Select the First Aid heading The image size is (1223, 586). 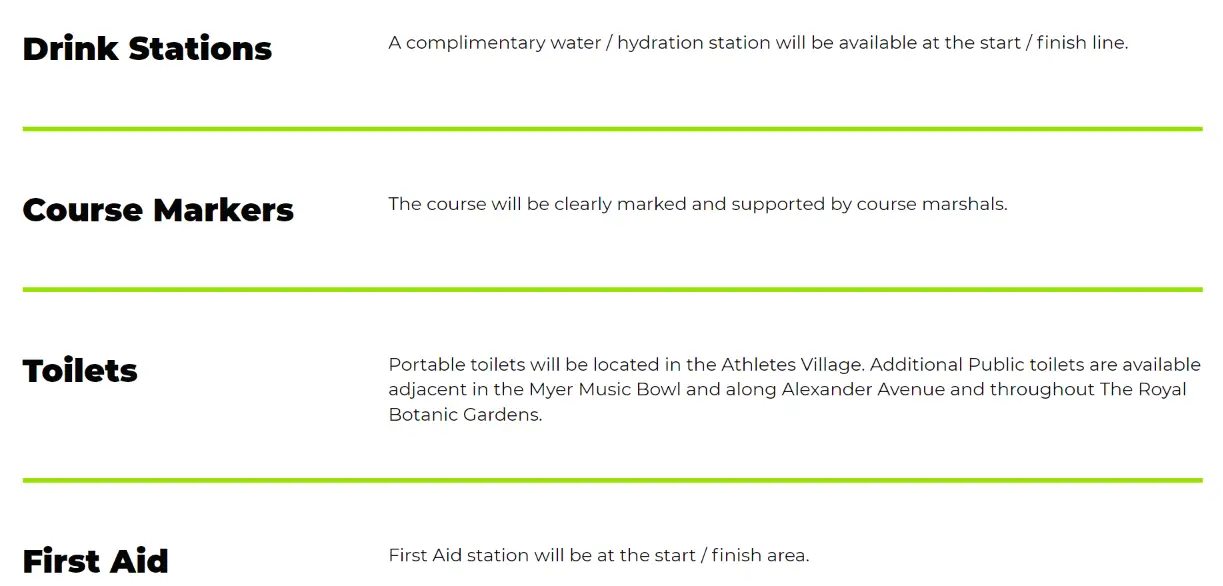(x=96, y=560)
